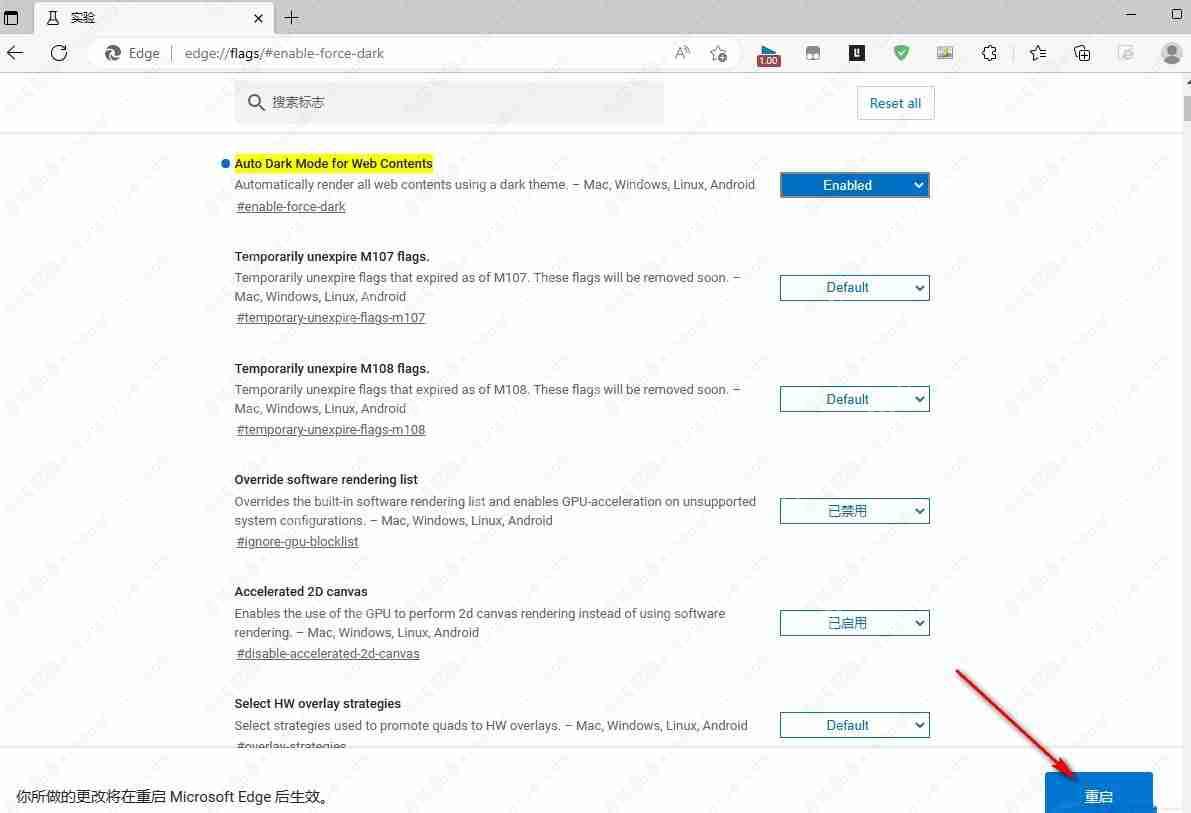Viewport: 1191px width, 813px height.
Task: Focus the 搜索标志 search field
Action: tap(449, 102)
